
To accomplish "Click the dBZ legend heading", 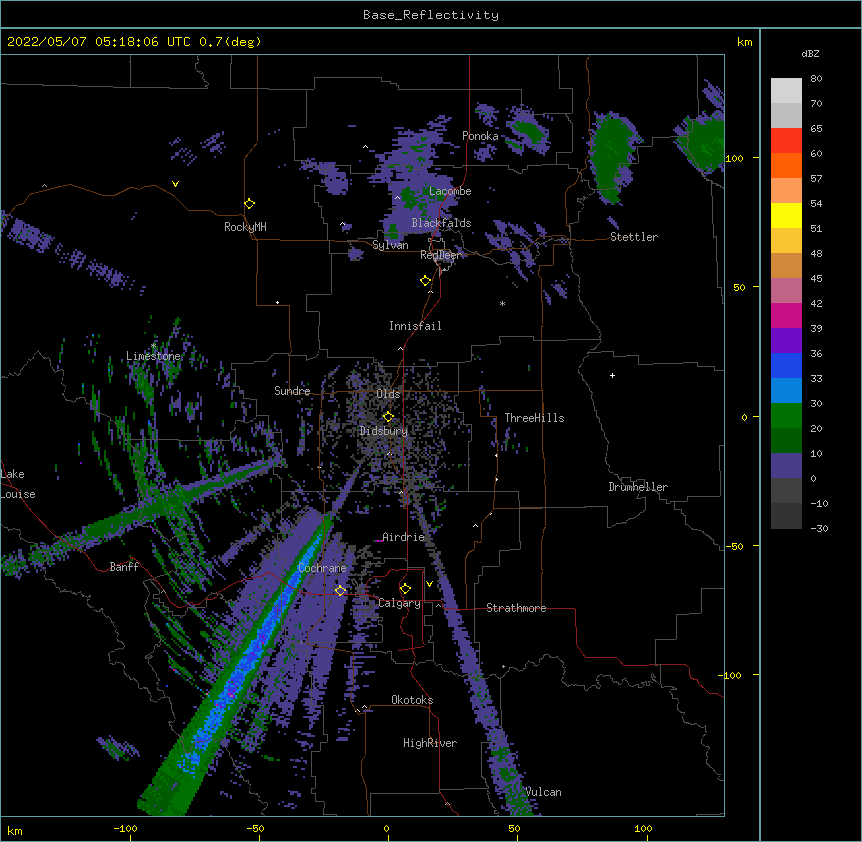I will pos(810,54).
